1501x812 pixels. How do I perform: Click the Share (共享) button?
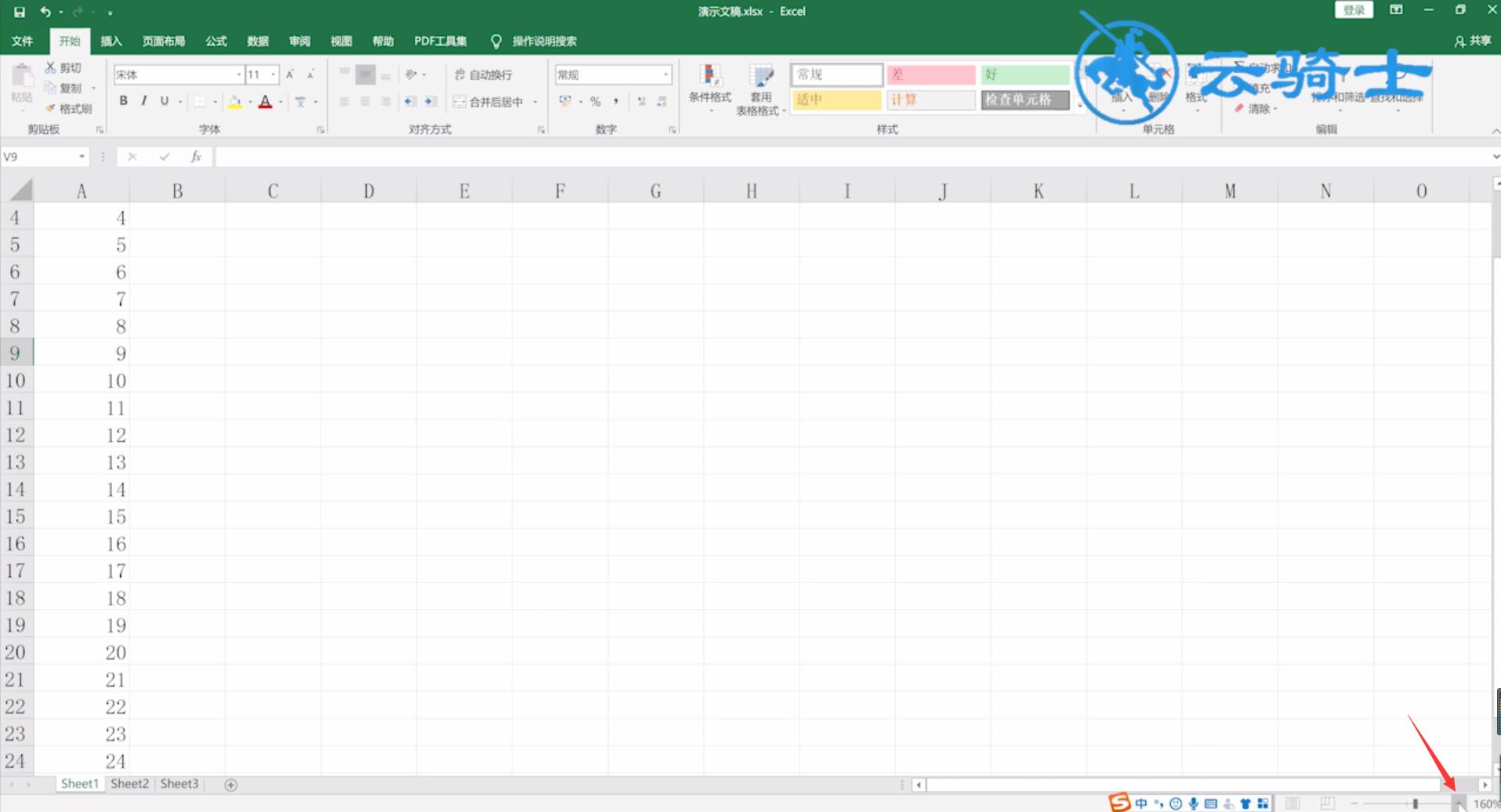tap(1473, 41)
